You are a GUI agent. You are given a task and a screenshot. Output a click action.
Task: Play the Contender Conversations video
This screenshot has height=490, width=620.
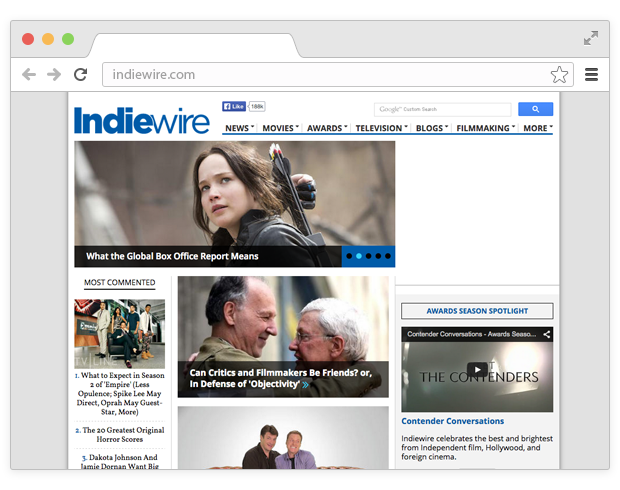pos(477,369)
